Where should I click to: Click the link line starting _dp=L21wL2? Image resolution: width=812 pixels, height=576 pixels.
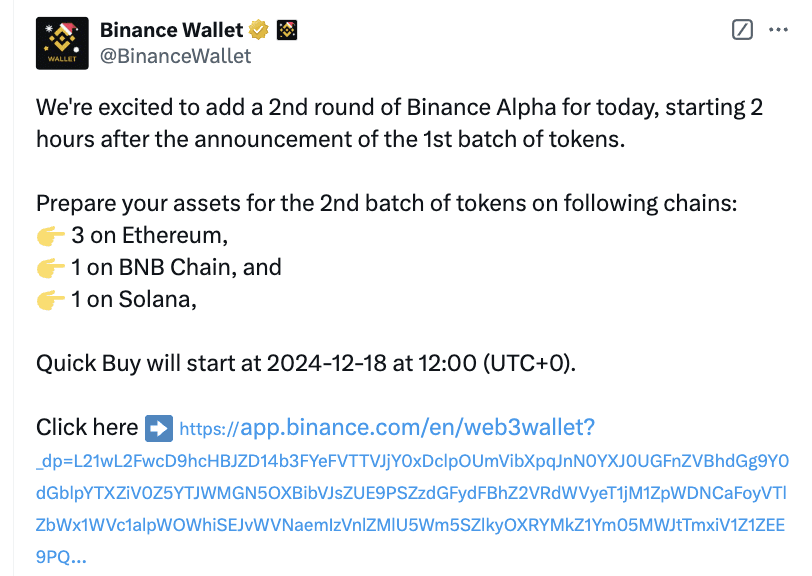point(412,461)
